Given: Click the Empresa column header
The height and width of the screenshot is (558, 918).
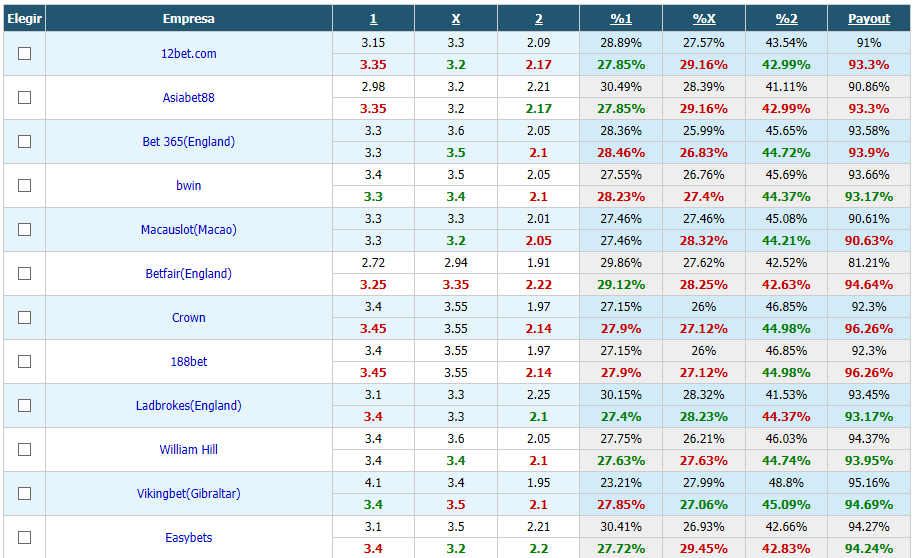Looking at the screenshot, I should pos(189,19).
